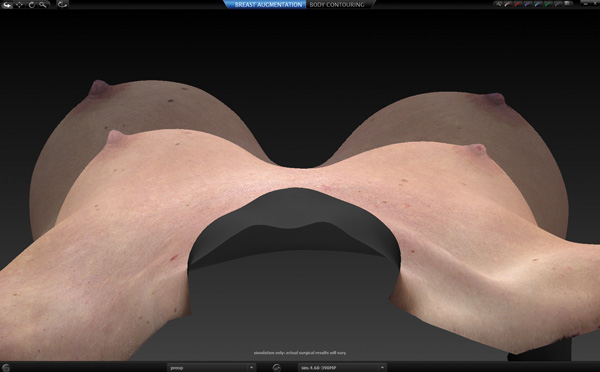
Task: Choose the green brush color
Action: pyautogui.click(x=548, y=4)
